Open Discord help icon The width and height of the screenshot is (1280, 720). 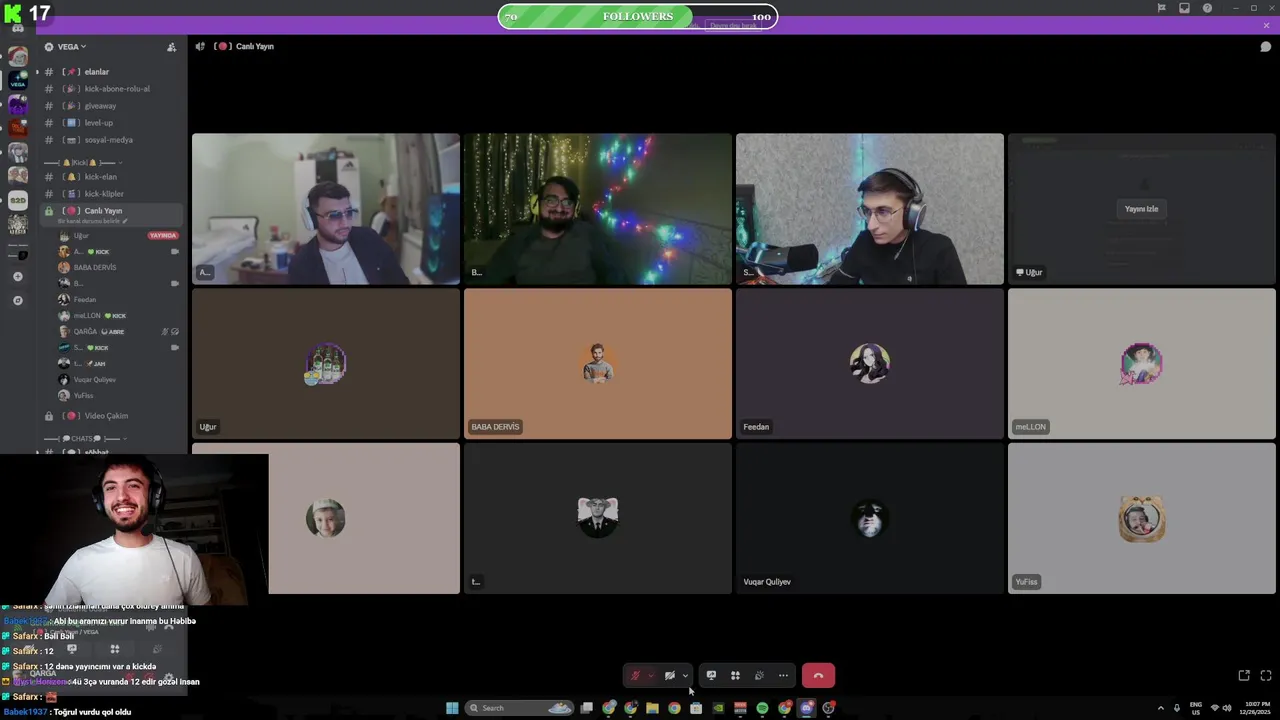[x=1207, y=8]
